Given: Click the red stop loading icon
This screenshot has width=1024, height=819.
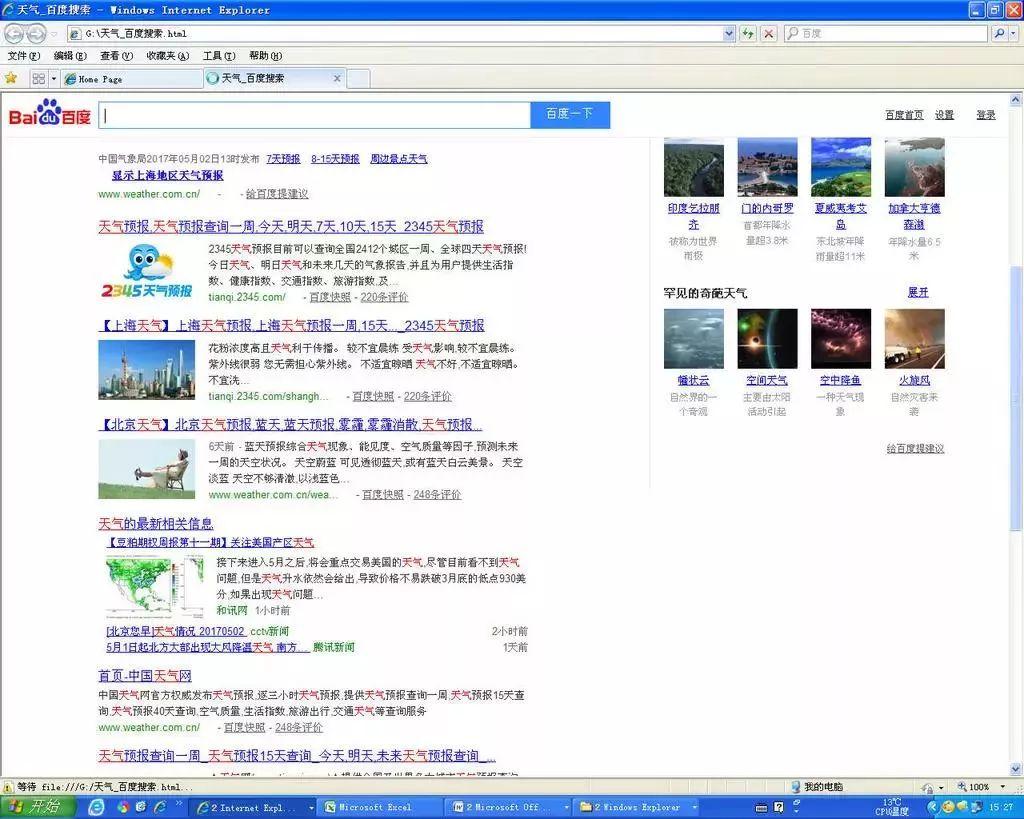Looking at the screenshot, I should click(x=769, y=33).
